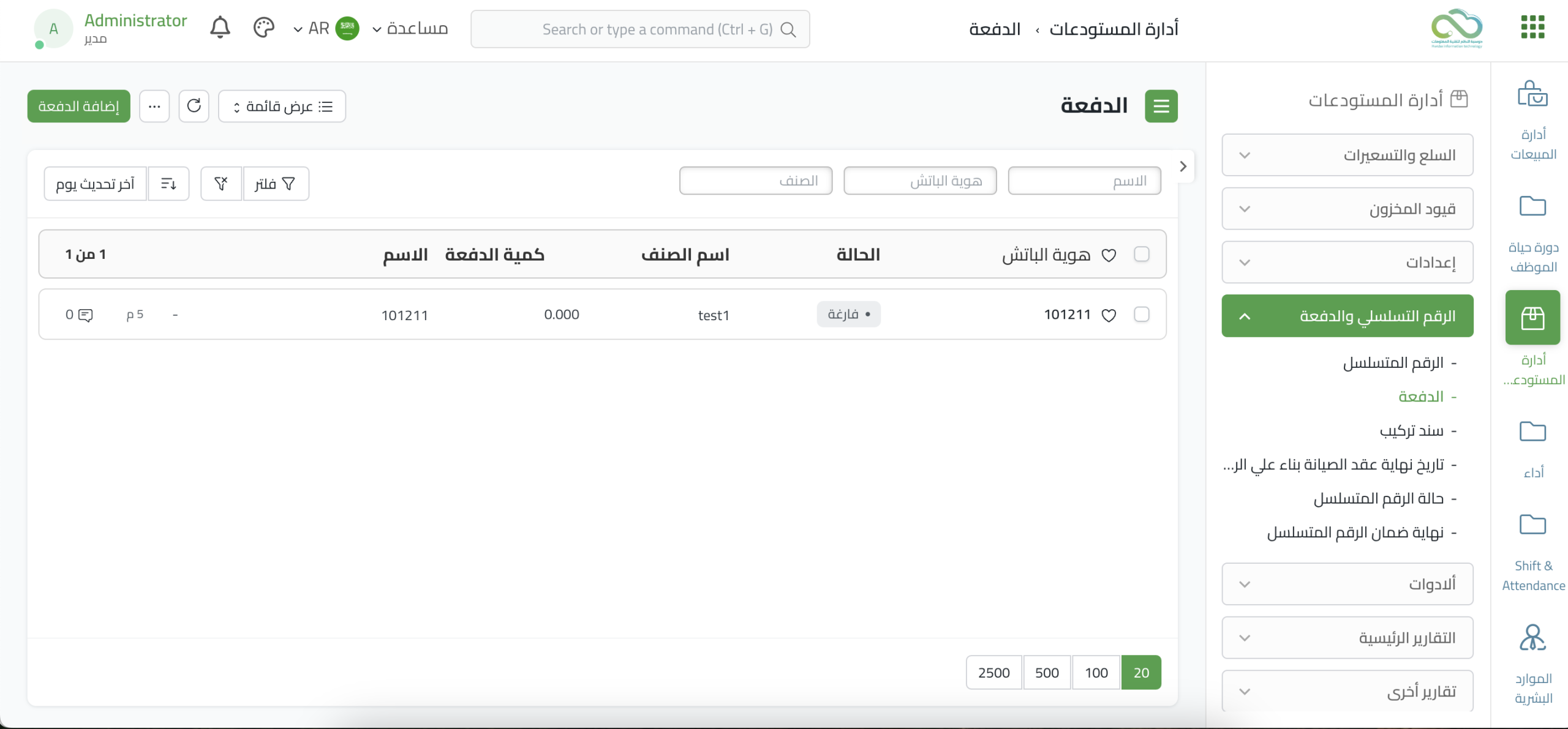Click the heart icon on row 101211
The height and width of the screenshot is (729, 1568).
[x=1109, y=315]
